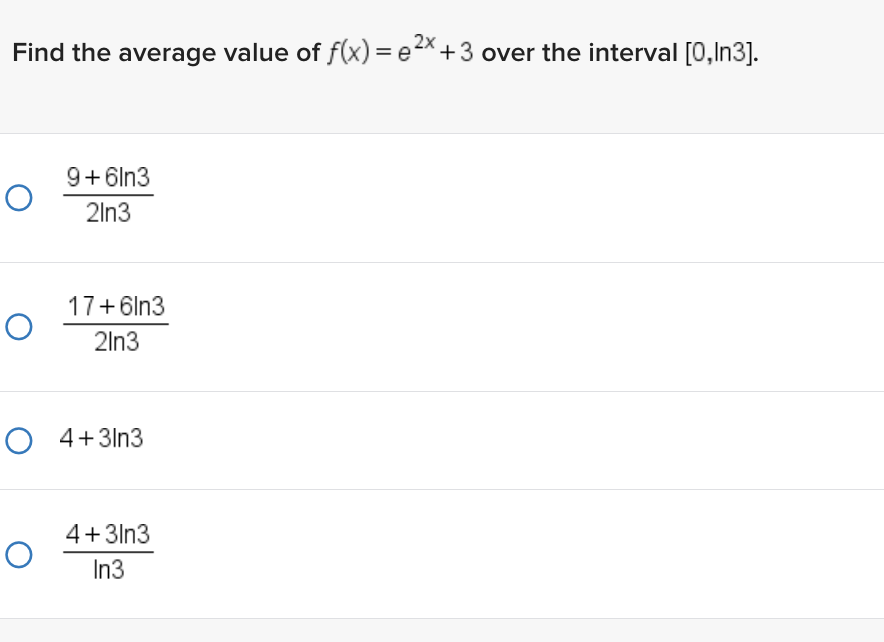Select the radio button for 4+3ln3
Screen dimensions: 884x642
(19, 439)
